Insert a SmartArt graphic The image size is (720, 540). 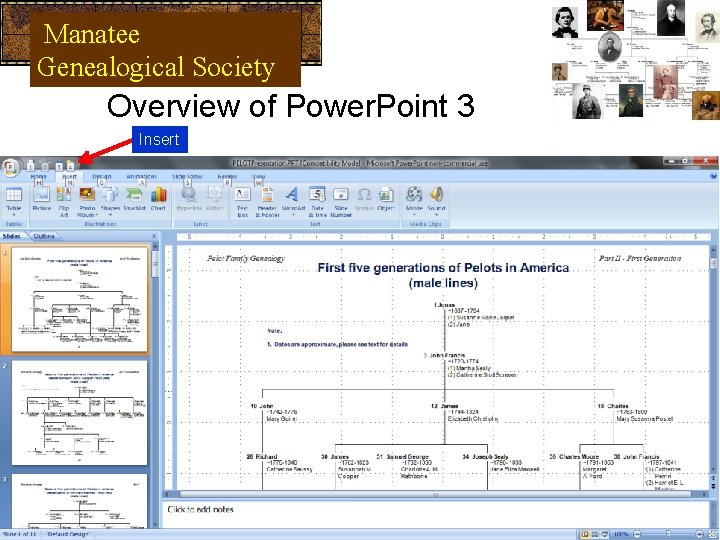coord(134,199)
